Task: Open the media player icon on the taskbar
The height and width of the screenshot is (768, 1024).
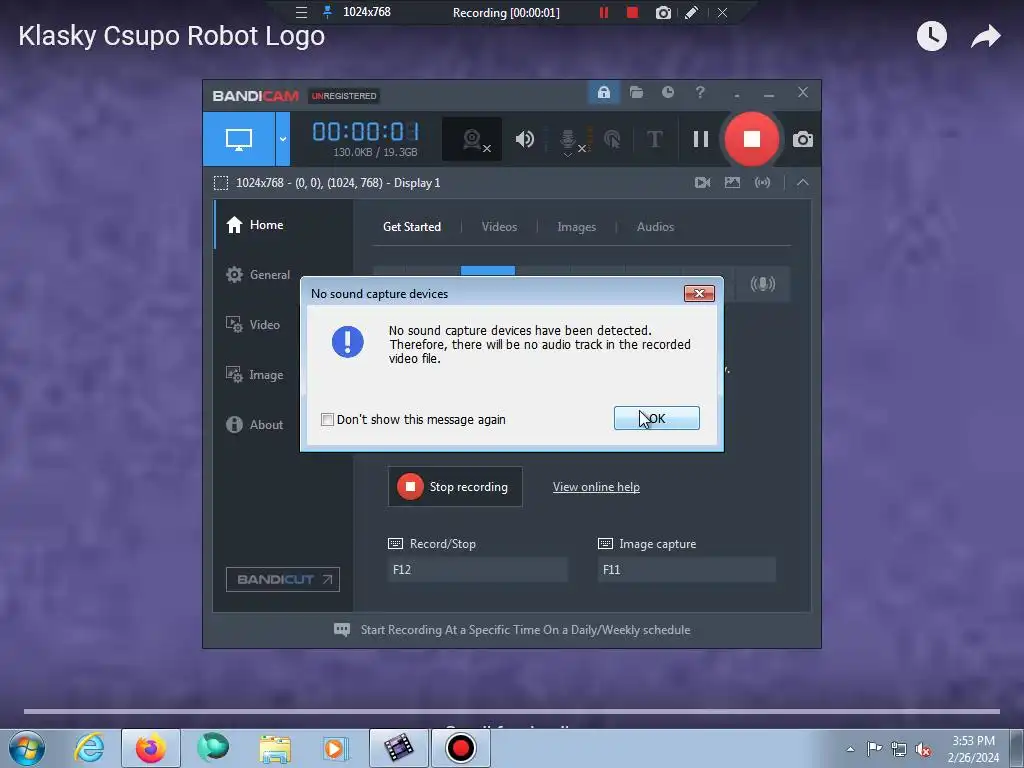Action: point(336,748)
